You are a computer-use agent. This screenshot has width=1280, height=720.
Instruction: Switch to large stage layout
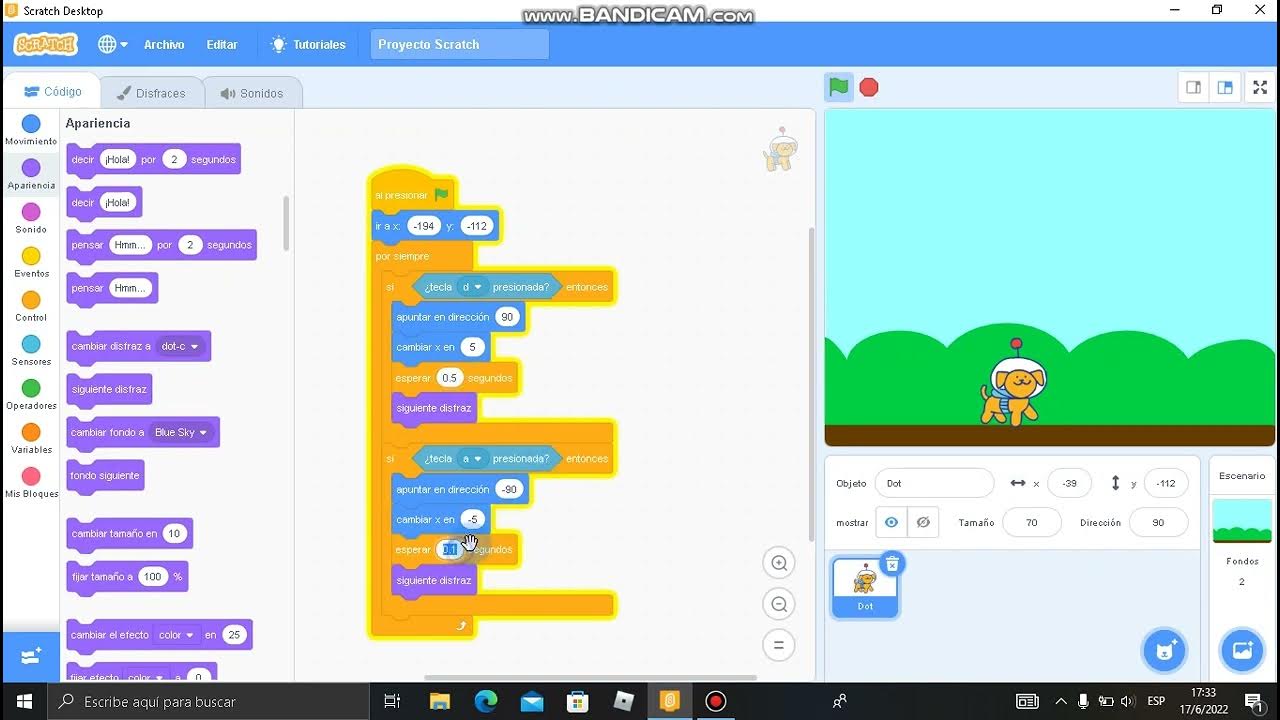click(1224, 87)
